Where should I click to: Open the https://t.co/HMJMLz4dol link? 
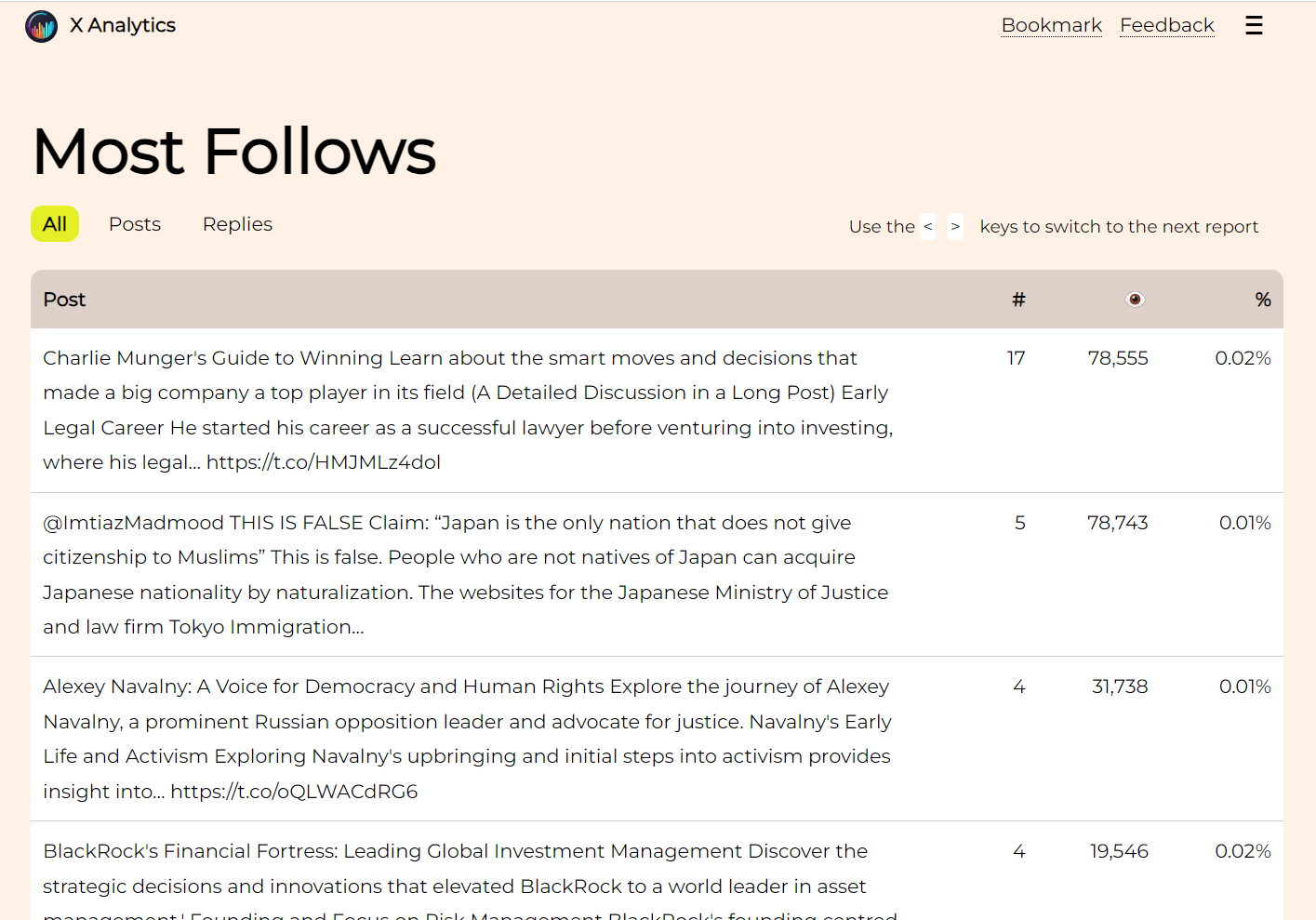coord(324,462)
